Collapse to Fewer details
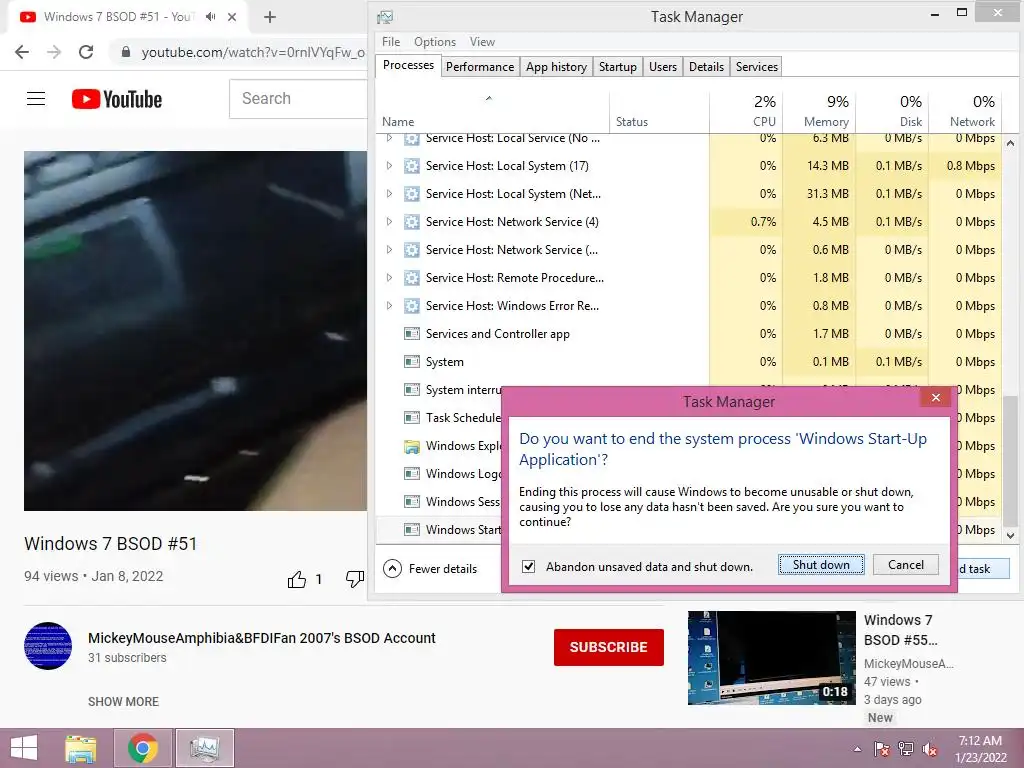 coord(430,569)
